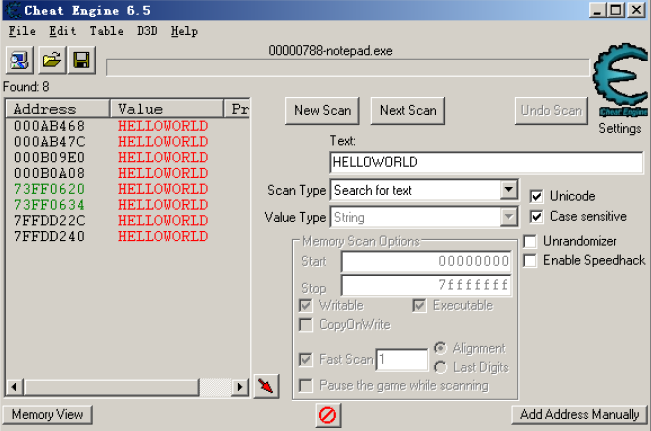Click the red arrow add-to-list icon

coord(266,386)
